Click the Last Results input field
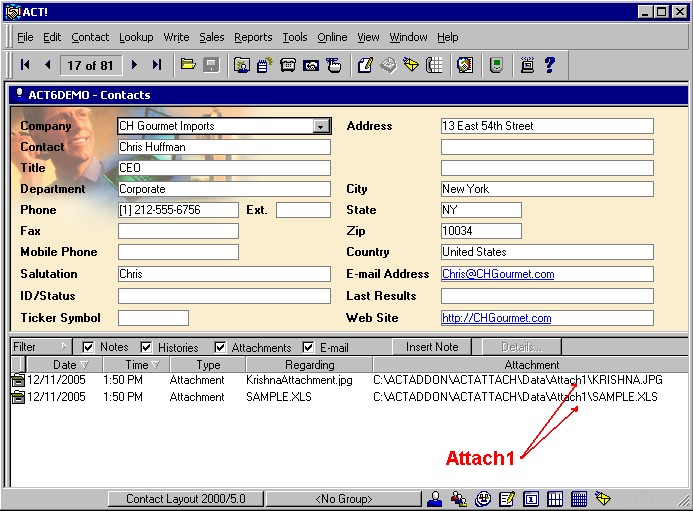693x511 pixels. point(547,296)
